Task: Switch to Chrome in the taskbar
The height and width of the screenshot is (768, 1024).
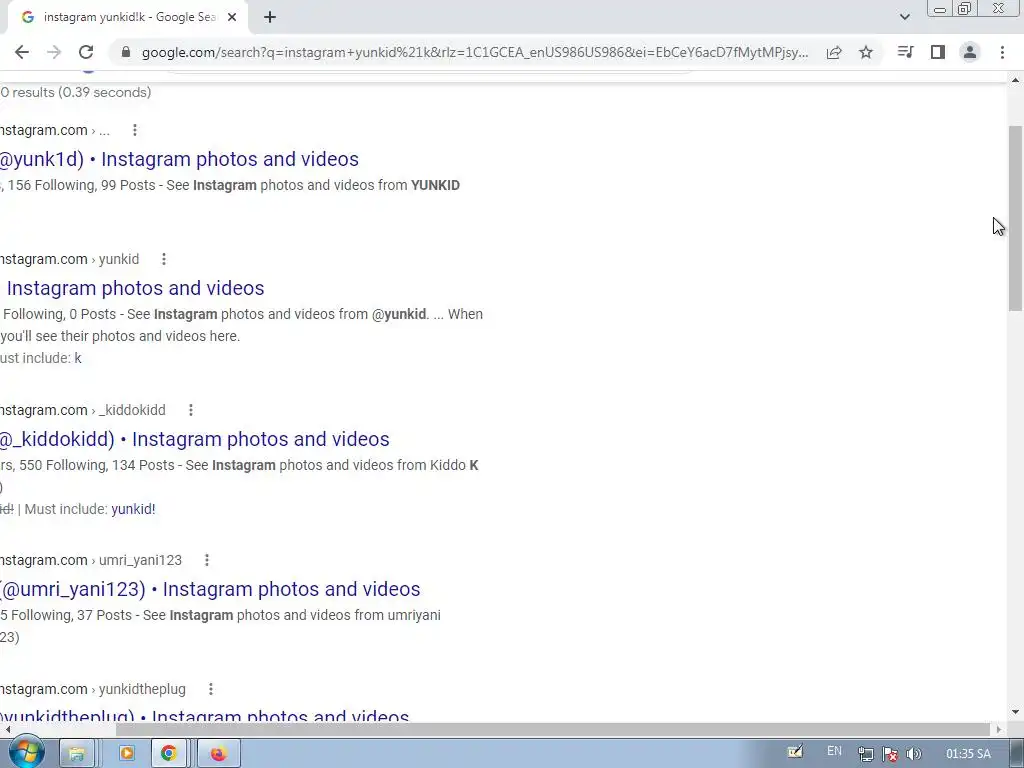Action: (169, 754)
